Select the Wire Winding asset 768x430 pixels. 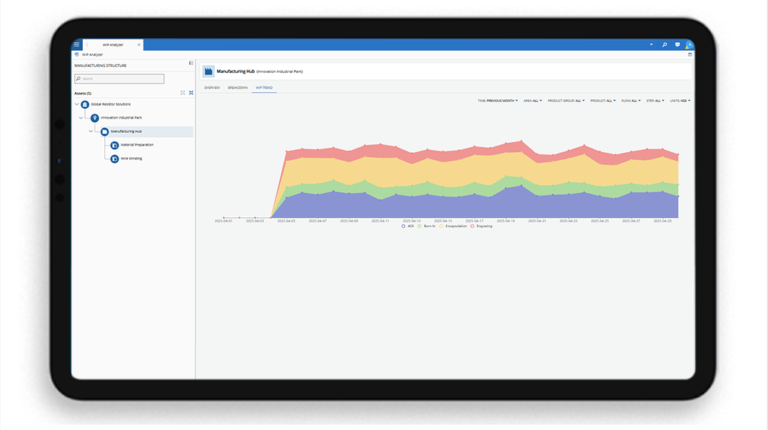click(131, 158)
